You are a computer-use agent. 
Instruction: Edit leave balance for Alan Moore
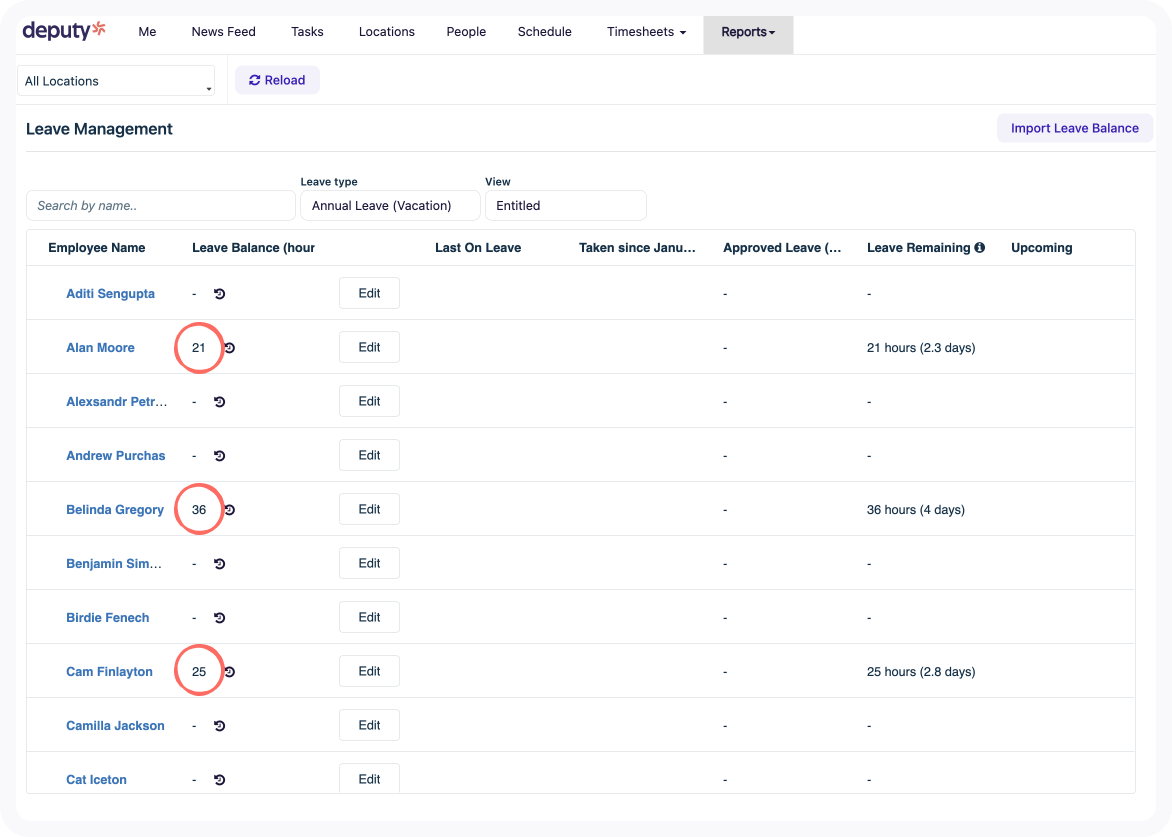(369, 347)
